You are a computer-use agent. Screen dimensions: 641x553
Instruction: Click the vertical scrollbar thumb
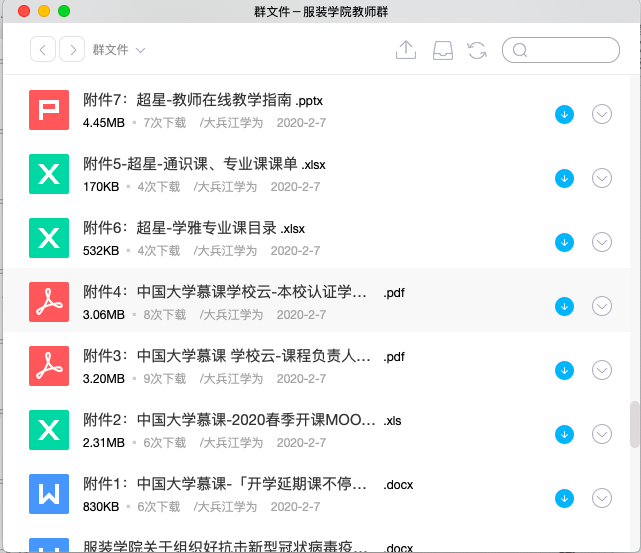coord(634,424)
